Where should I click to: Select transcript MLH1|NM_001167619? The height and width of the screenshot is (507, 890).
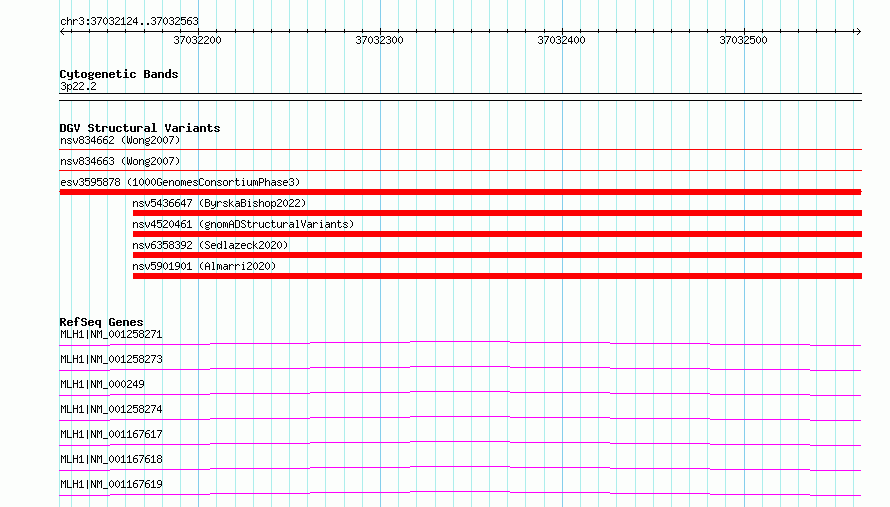pyautogui.click(x=111, y=484)
